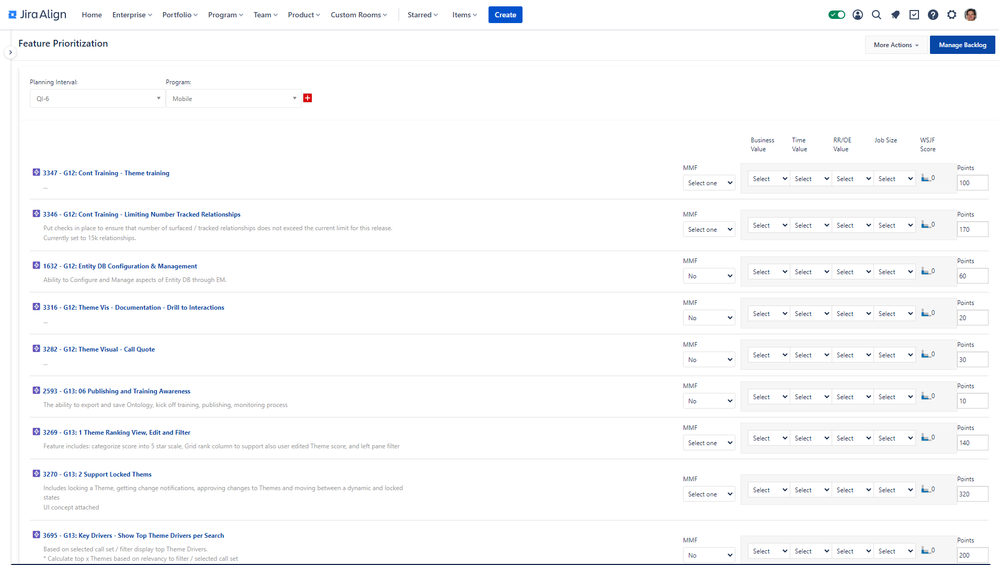Click the Jira Align logo
This screenshot has width=999, height=565.
(37, 14)
